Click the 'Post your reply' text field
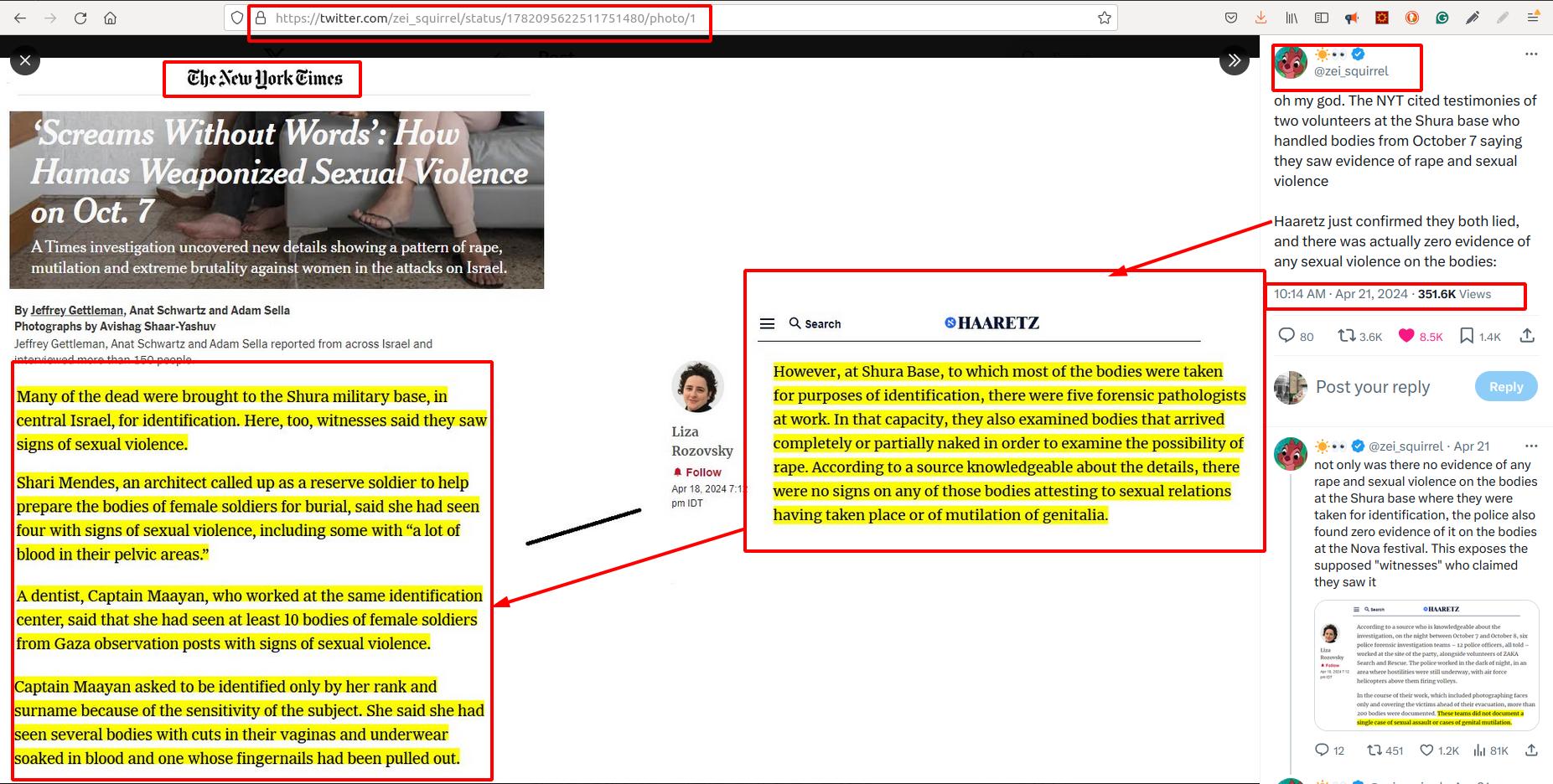Viewport: 1553px width, 784px height. 1372,387
